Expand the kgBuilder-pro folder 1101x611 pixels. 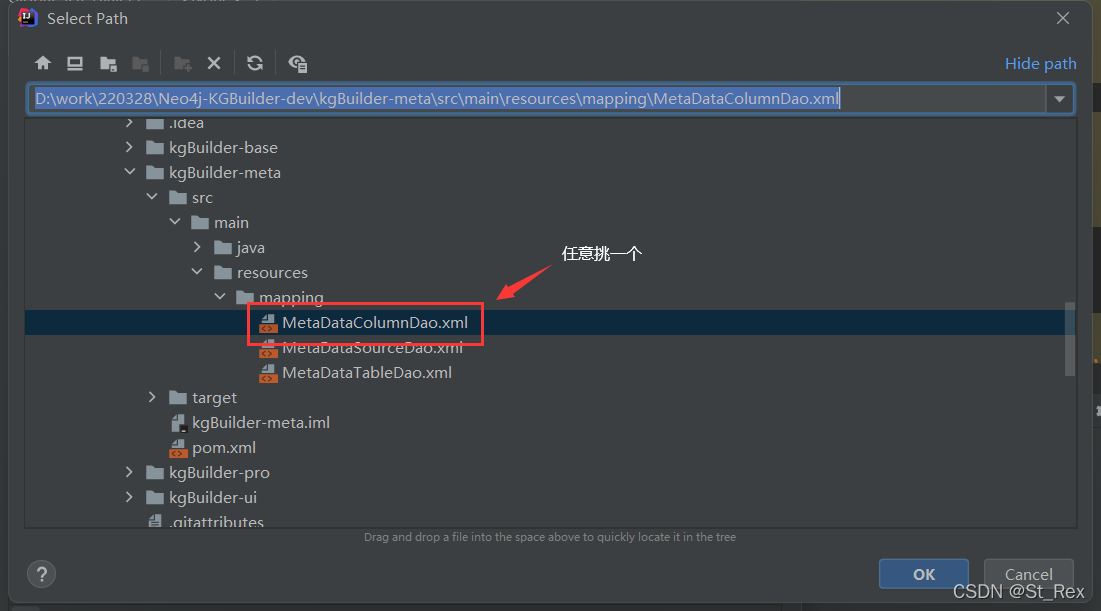[129, 472]
